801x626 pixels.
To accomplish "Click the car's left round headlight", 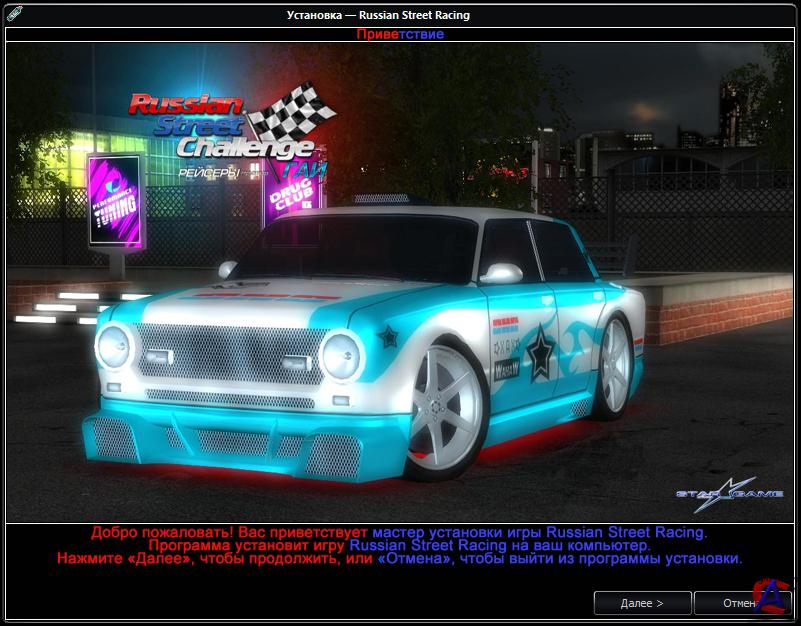I will point(114,349).
